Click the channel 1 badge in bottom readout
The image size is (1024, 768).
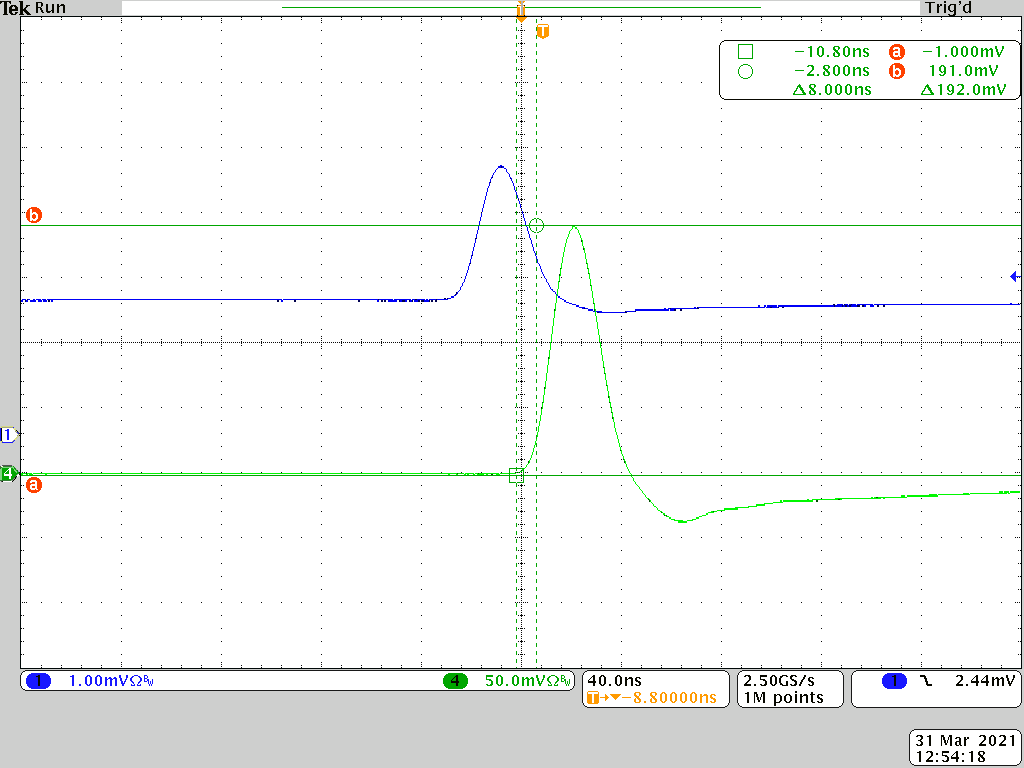(39, 681)
